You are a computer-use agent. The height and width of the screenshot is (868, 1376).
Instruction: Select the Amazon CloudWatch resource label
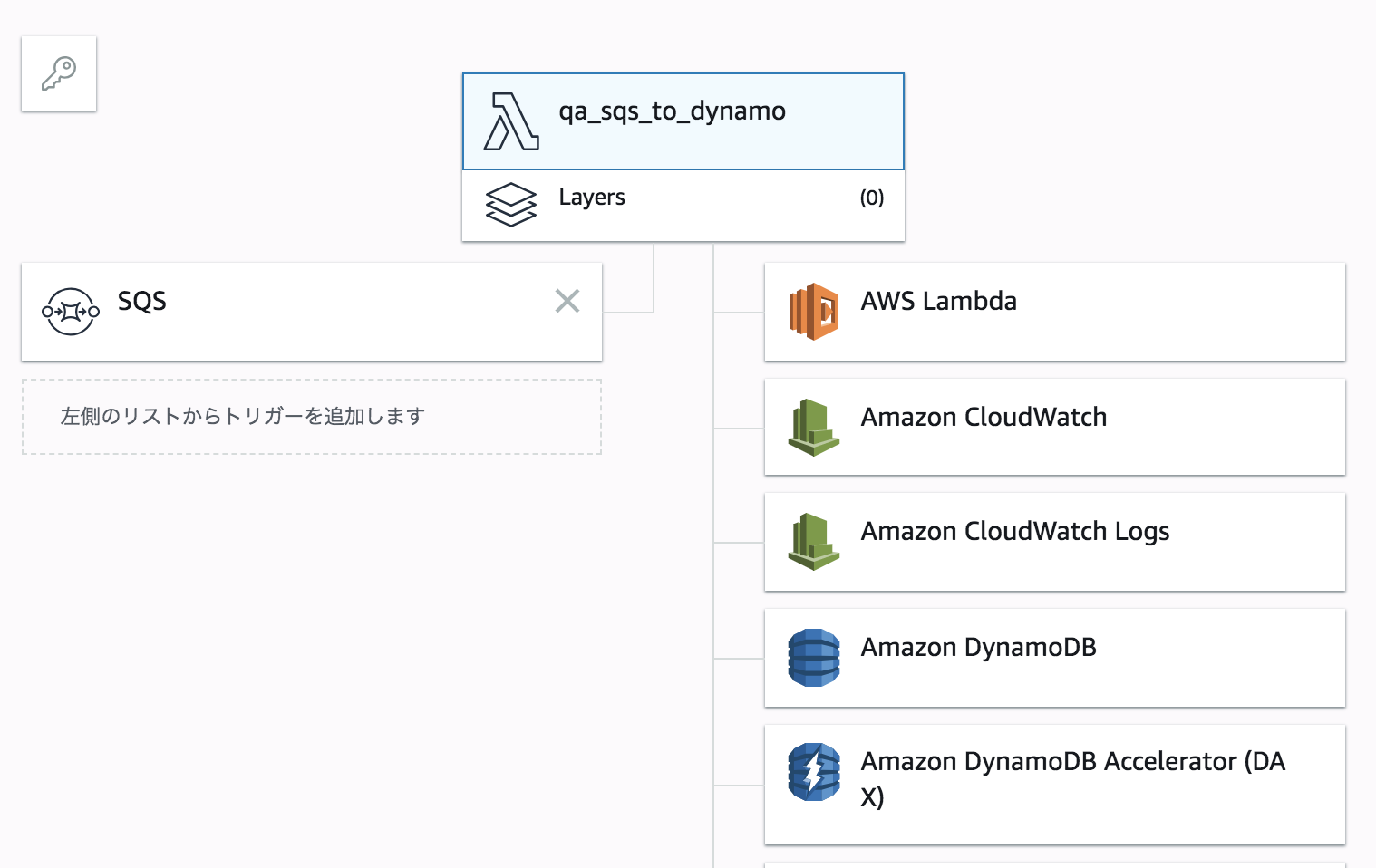pos(984,417)
